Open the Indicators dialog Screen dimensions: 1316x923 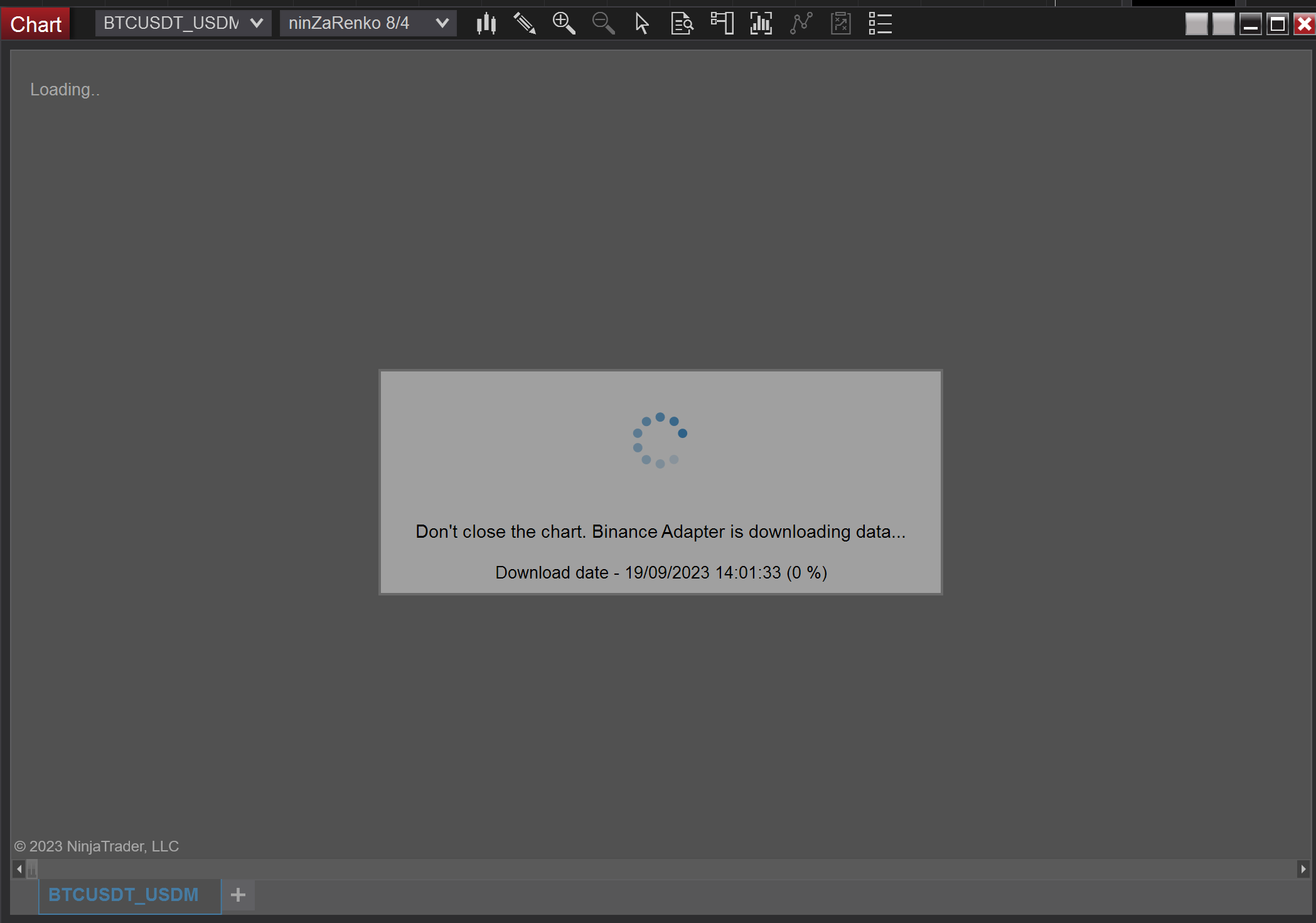(760, 23)
